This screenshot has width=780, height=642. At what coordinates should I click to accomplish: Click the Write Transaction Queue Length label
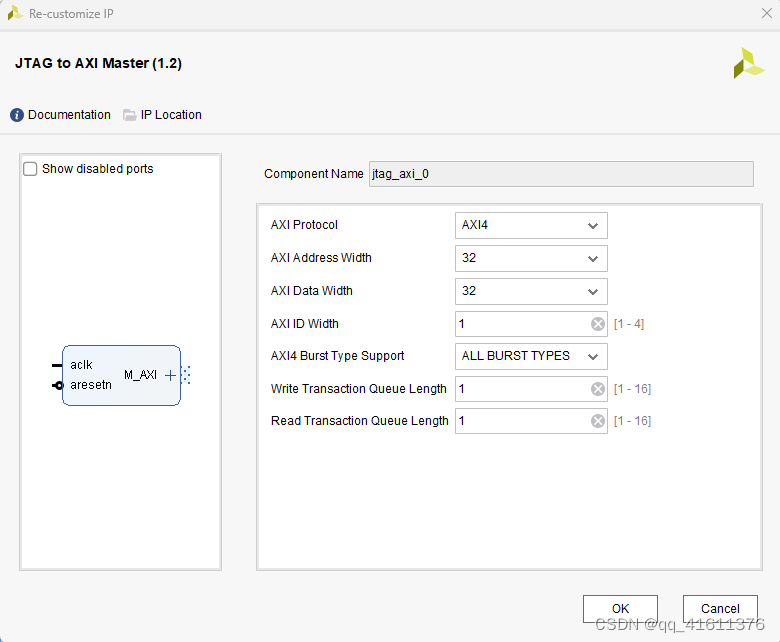tap(359, 389)
